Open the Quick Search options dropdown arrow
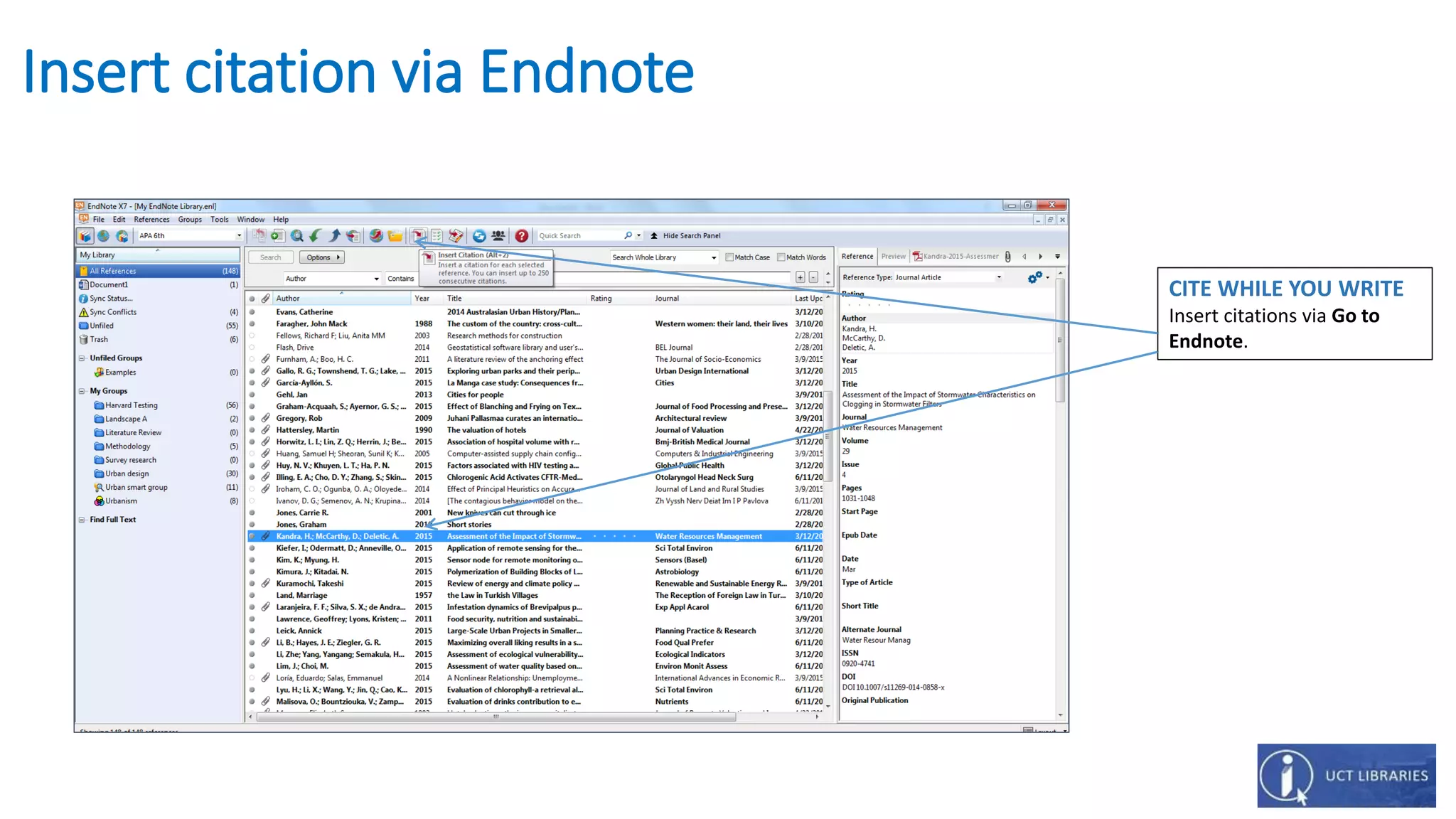 [x=638, y=235]
